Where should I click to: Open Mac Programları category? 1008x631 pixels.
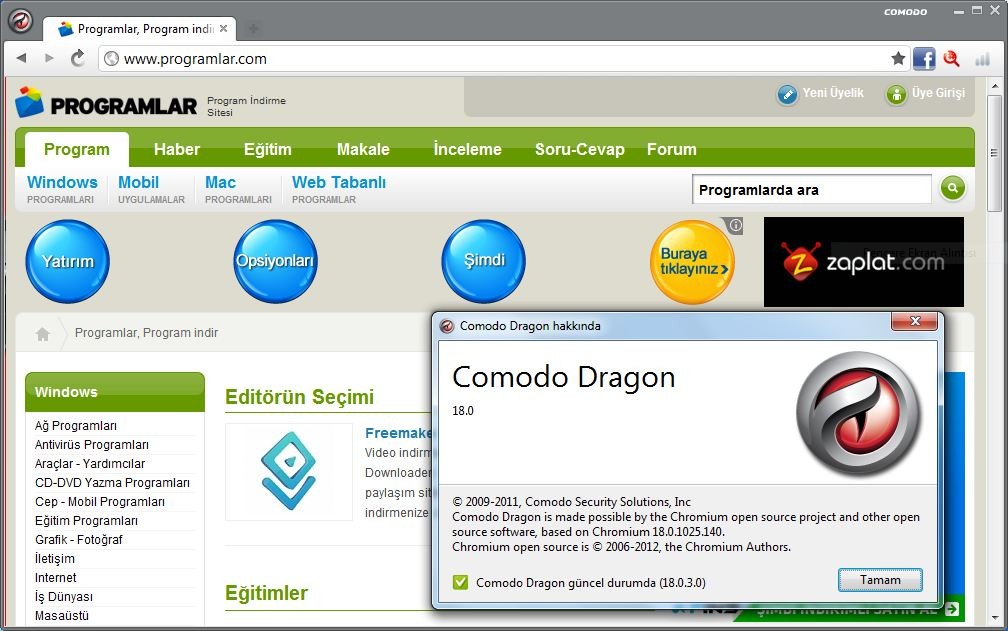(x=238, y=190)
